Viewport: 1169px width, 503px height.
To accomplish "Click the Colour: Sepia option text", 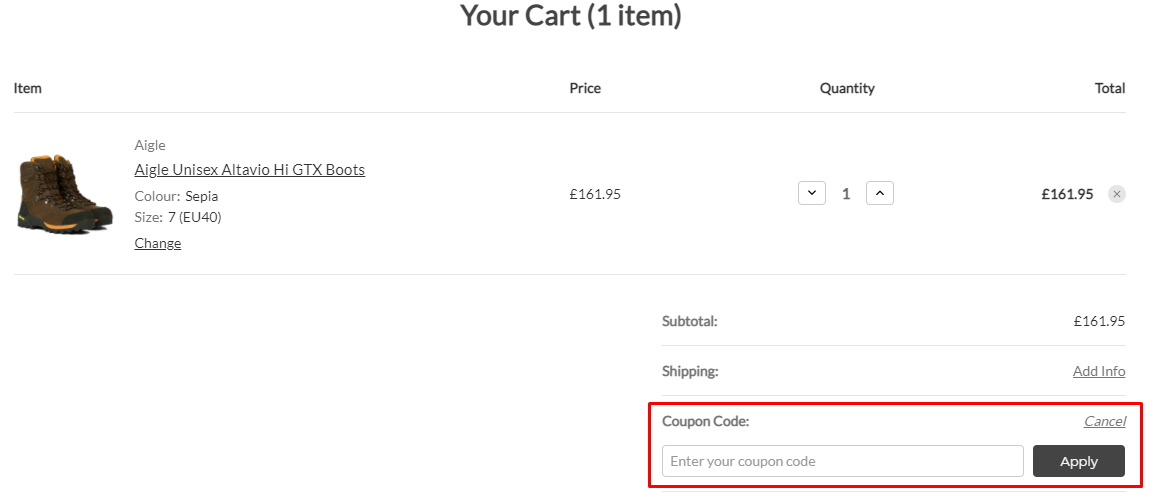I will click(x=176, y=196).
